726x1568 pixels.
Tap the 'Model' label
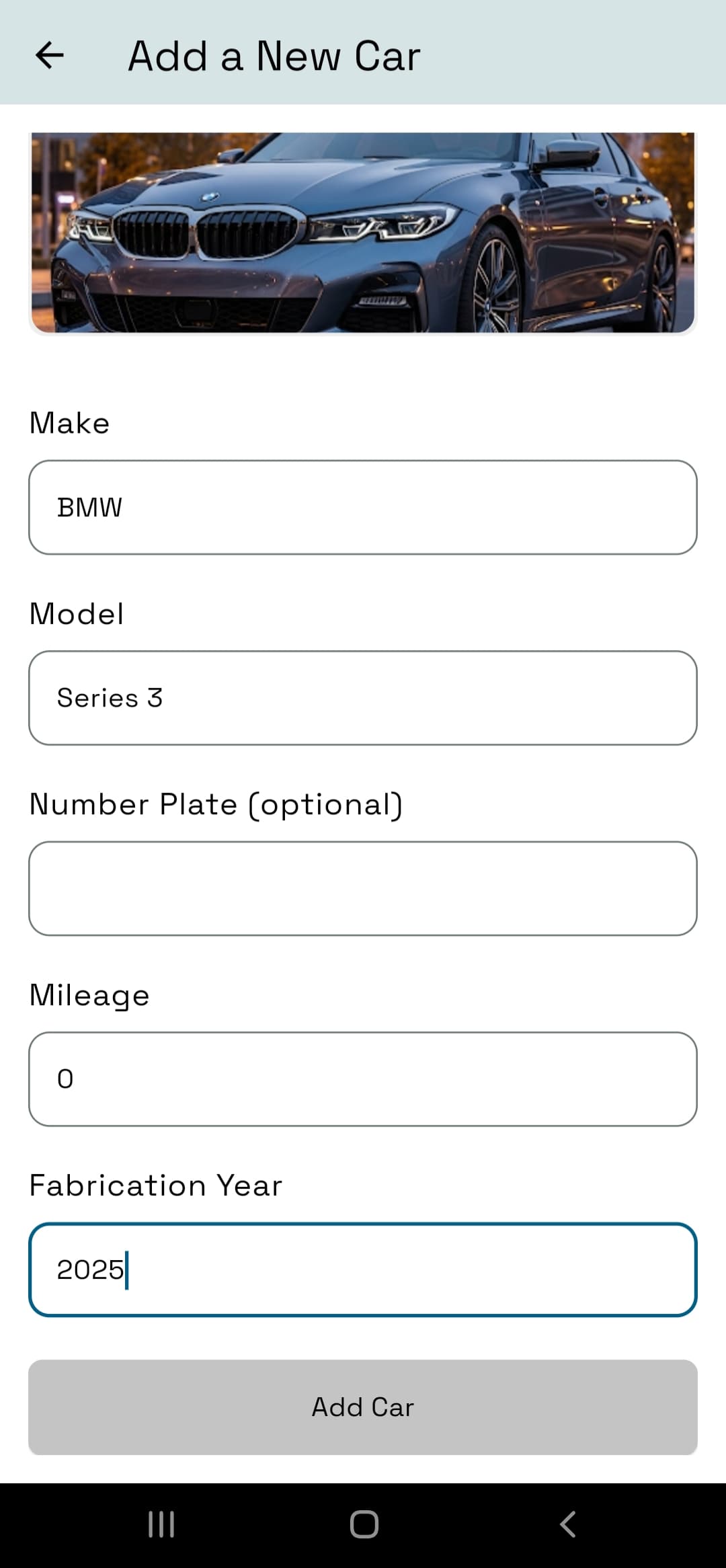click(x=77, y=614)
